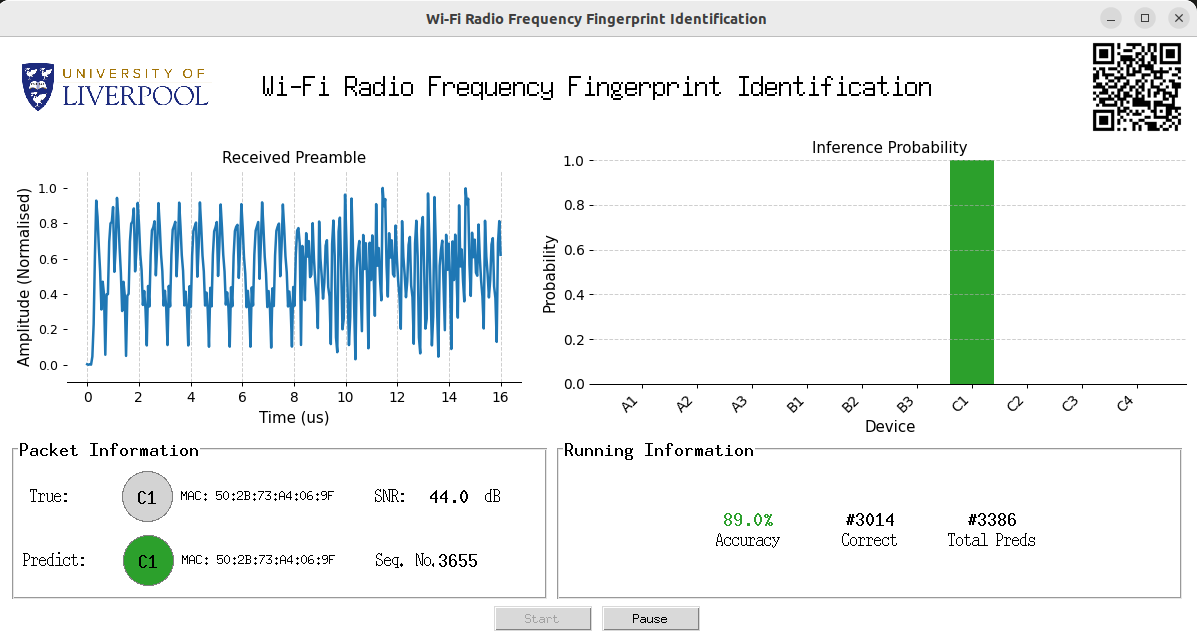
Task: Click the QR code in the top right corner
Action: [x=1136, y=85]
